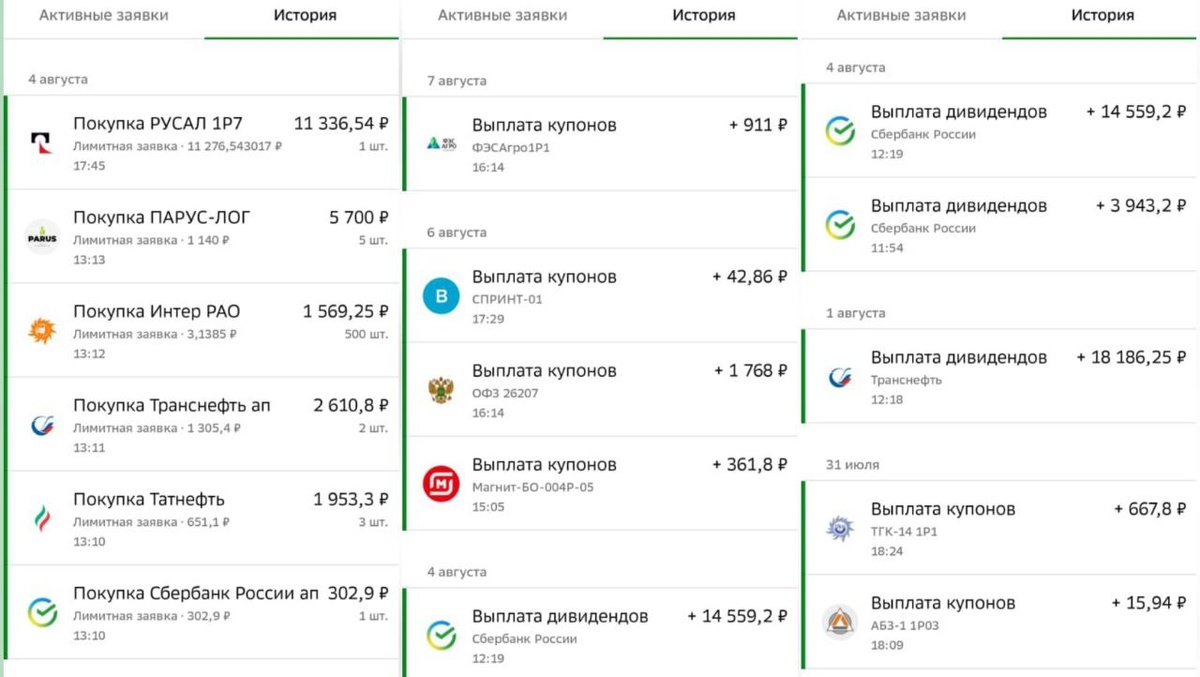Click the АБЗ-1 1Р03 bond name
Viewport: 1200px width, 677px height.
(905, 626)
